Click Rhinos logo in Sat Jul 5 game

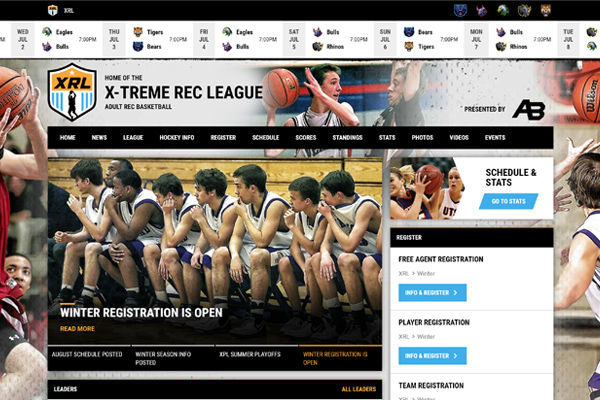tap(318, 46)
